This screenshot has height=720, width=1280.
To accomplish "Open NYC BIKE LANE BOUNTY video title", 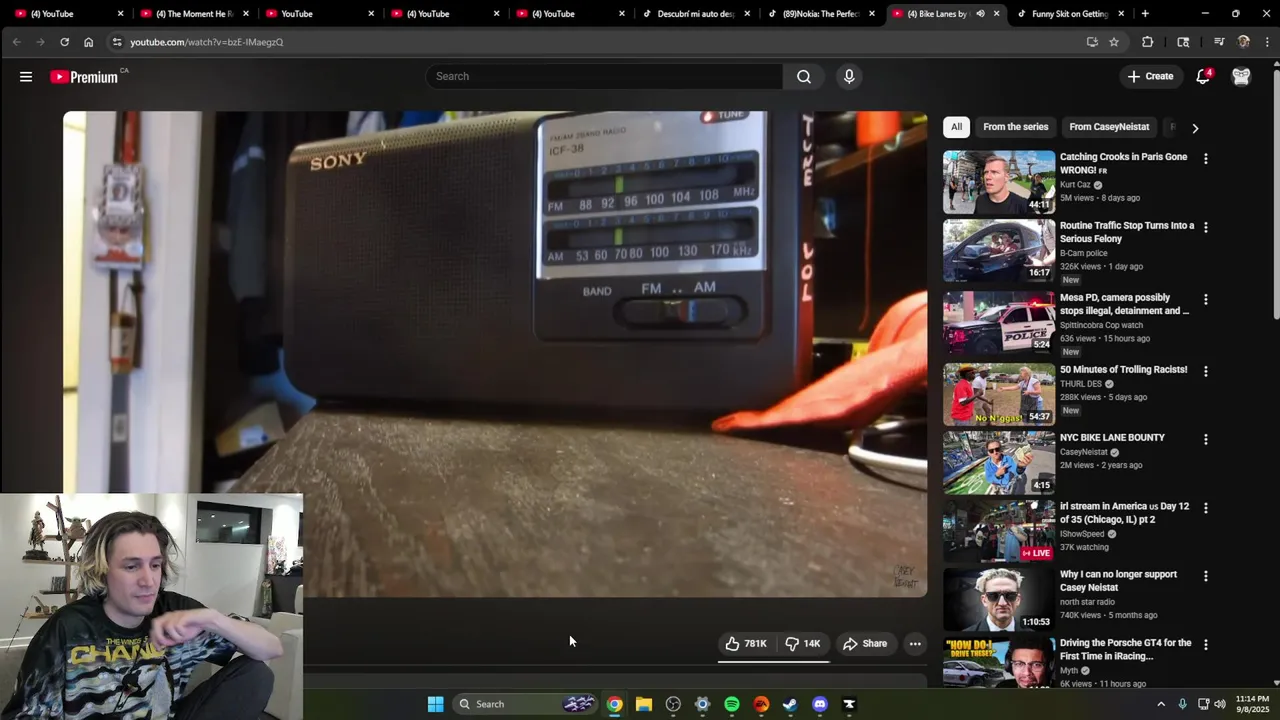I will point(1112,438).
